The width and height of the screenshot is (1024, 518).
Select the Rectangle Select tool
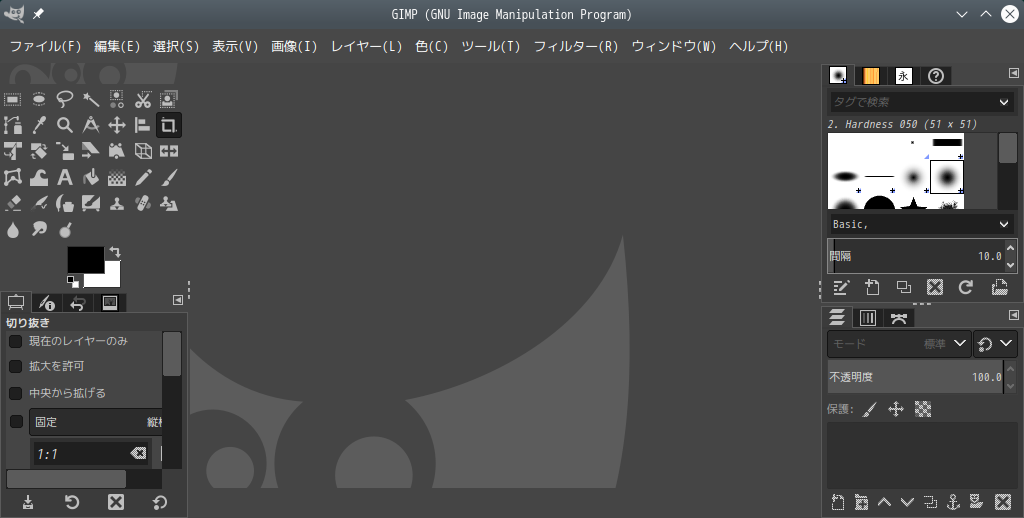pos(12,99)
